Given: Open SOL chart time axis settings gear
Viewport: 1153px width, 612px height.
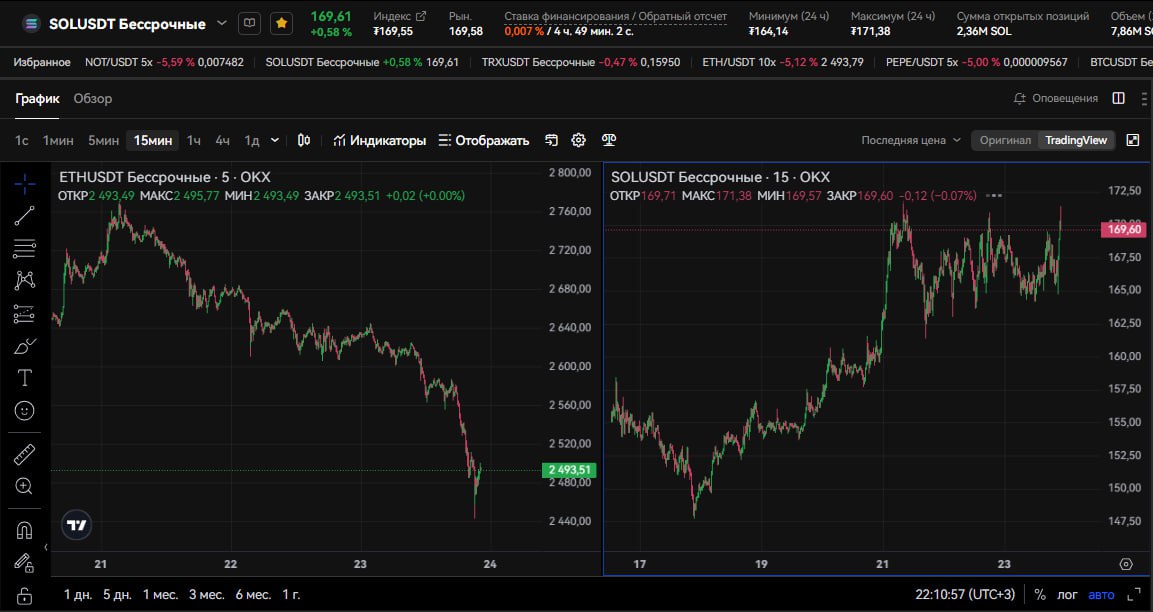Looking at the screenshot, I should tap(1126, 564).
